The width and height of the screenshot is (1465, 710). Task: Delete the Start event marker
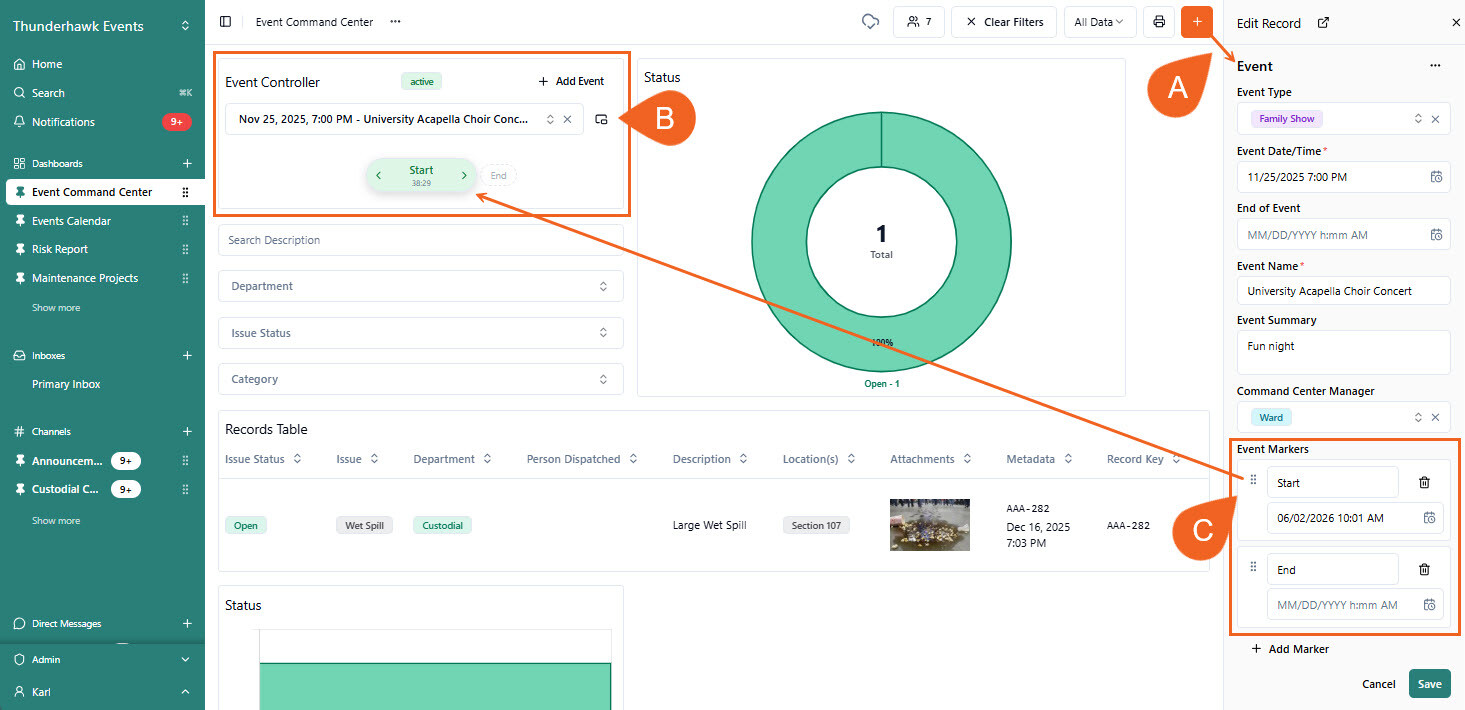pos(1424,482)
